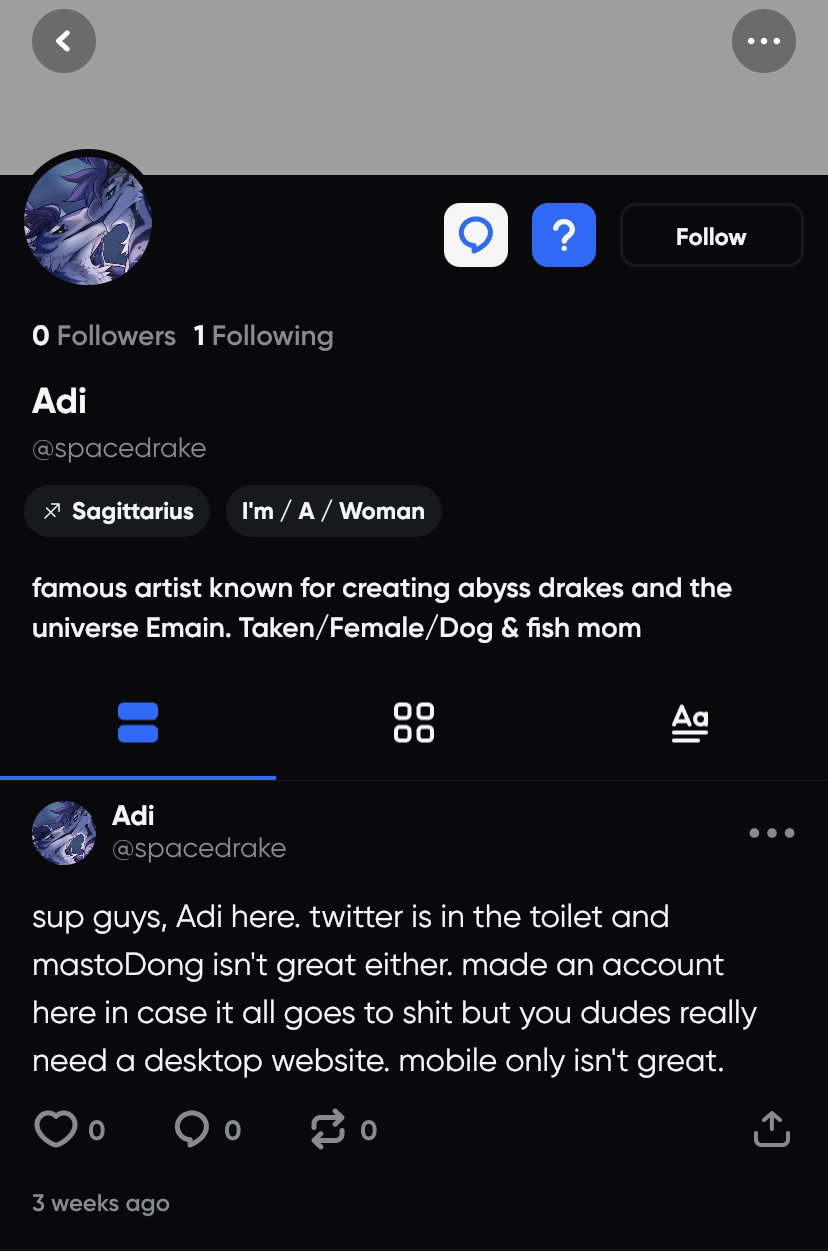This screenshot has width=828, height=1251.
Task: Follow the Adi profile
Action: point(711,235)
